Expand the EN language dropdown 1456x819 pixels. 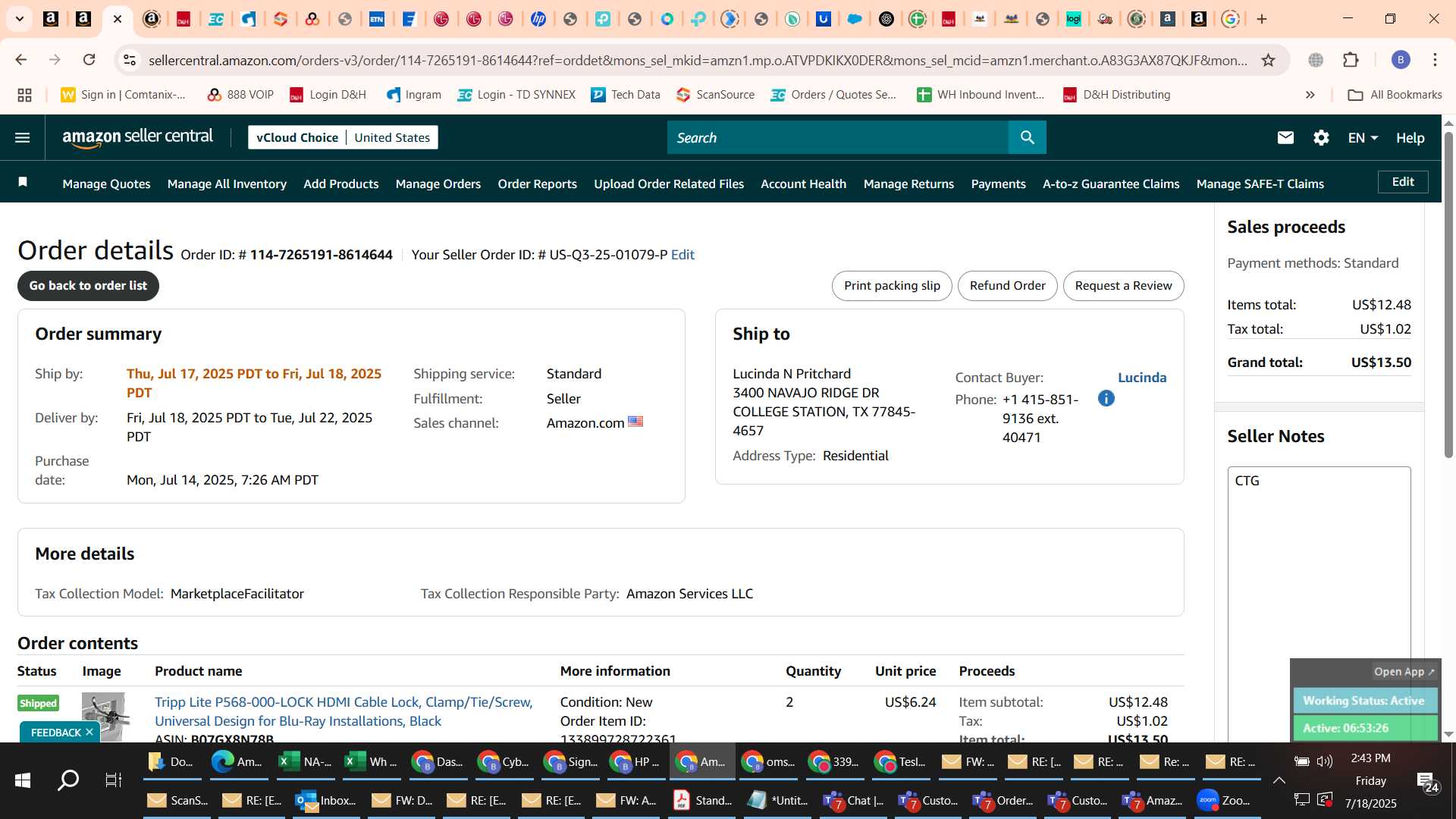pyautogui.click(x=1363, y=138)
